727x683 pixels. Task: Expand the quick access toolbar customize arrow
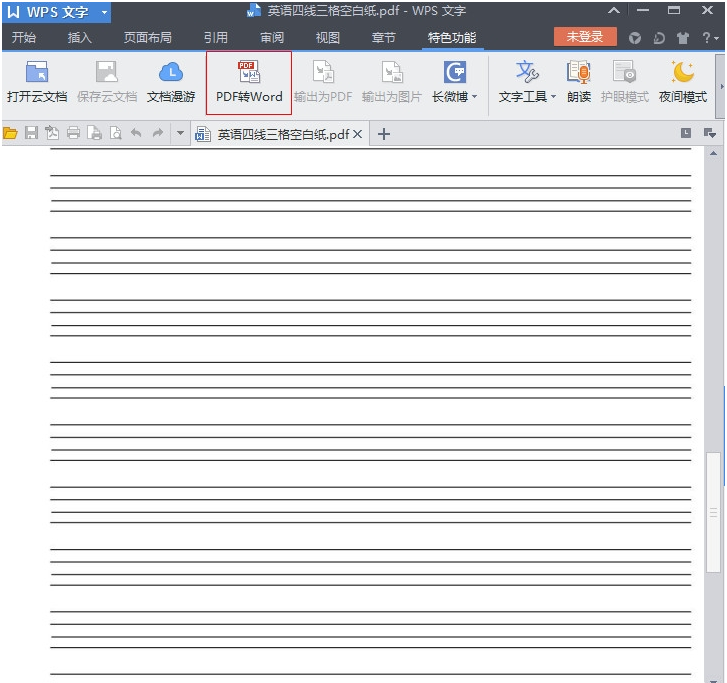tap(180, 133)
